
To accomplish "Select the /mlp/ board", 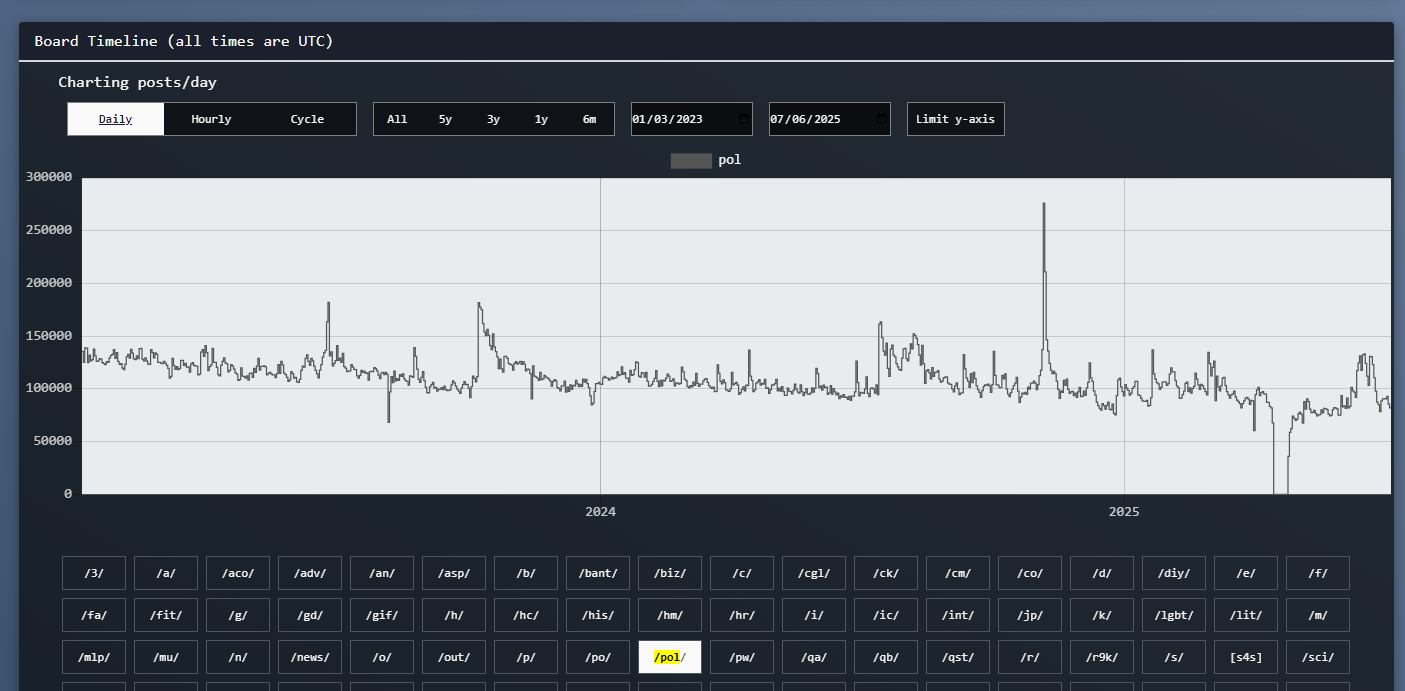I will click(x=94, y=657).
